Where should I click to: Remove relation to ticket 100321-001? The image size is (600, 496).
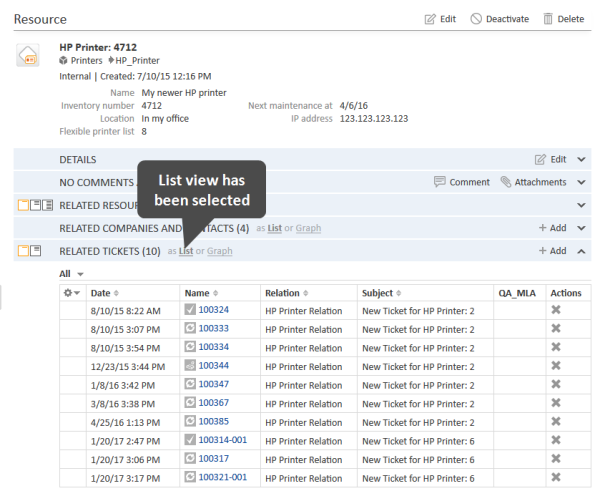click(556, 477)
